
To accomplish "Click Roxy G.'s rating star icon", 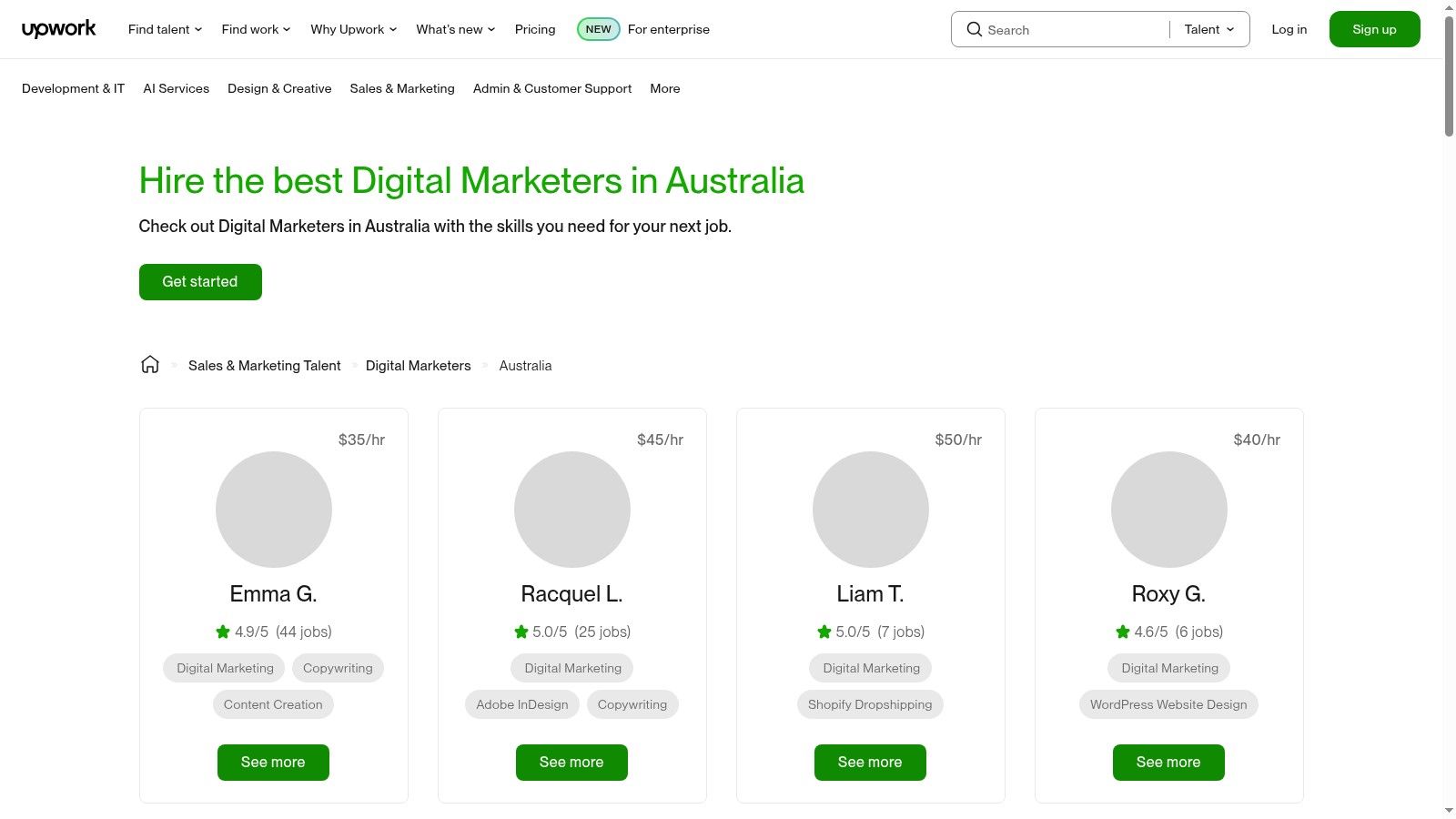I will coord(1123,632).
